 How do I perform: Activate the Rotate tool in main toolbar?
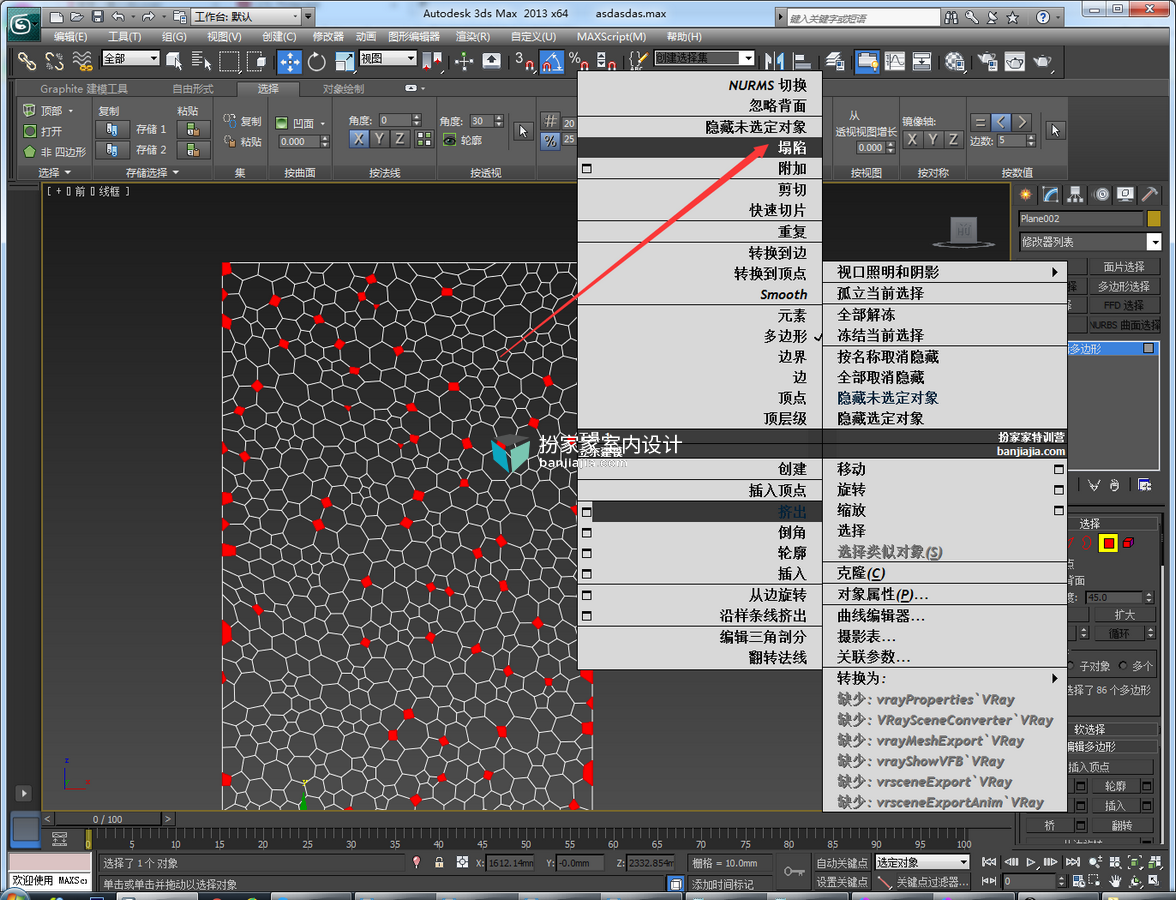316,62
